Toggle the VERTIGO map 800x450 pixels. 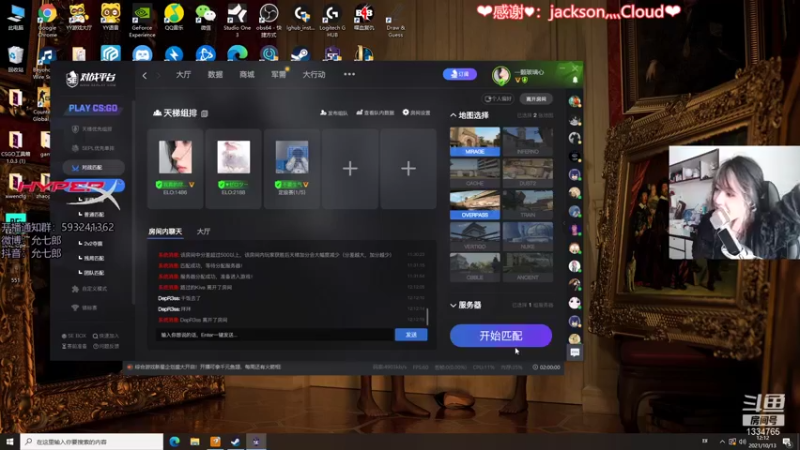(x=474, y=236)
